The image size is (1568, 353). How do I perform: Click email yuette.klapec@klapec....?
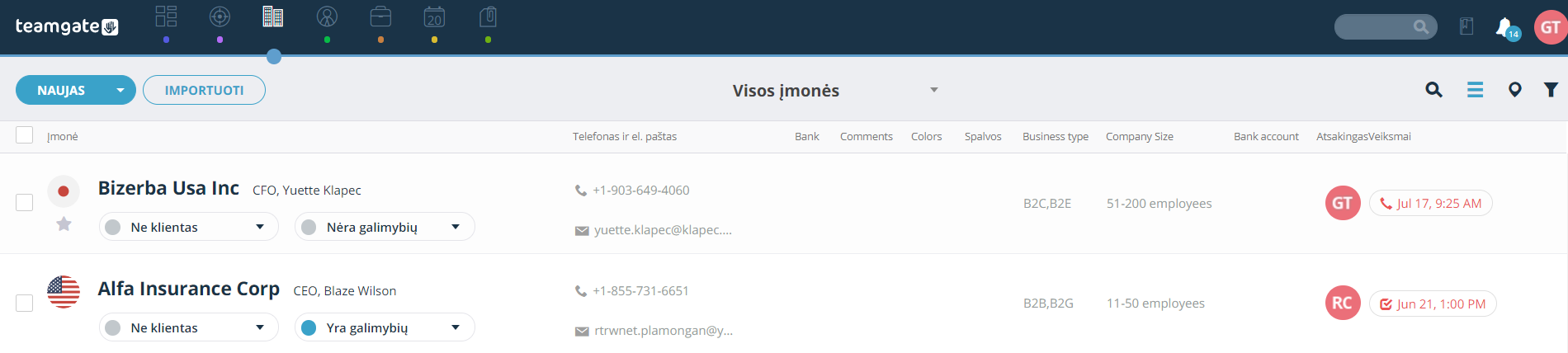[x=664, y=230]
